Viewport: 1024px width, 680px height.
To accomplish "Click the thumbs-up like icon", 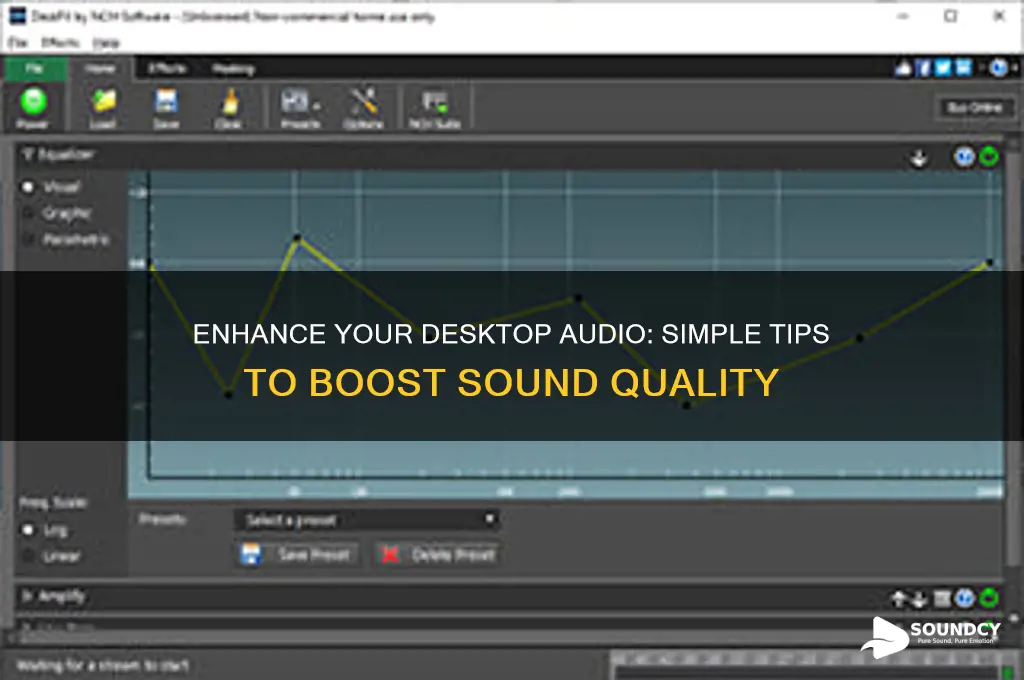I will tap(904, 68).
